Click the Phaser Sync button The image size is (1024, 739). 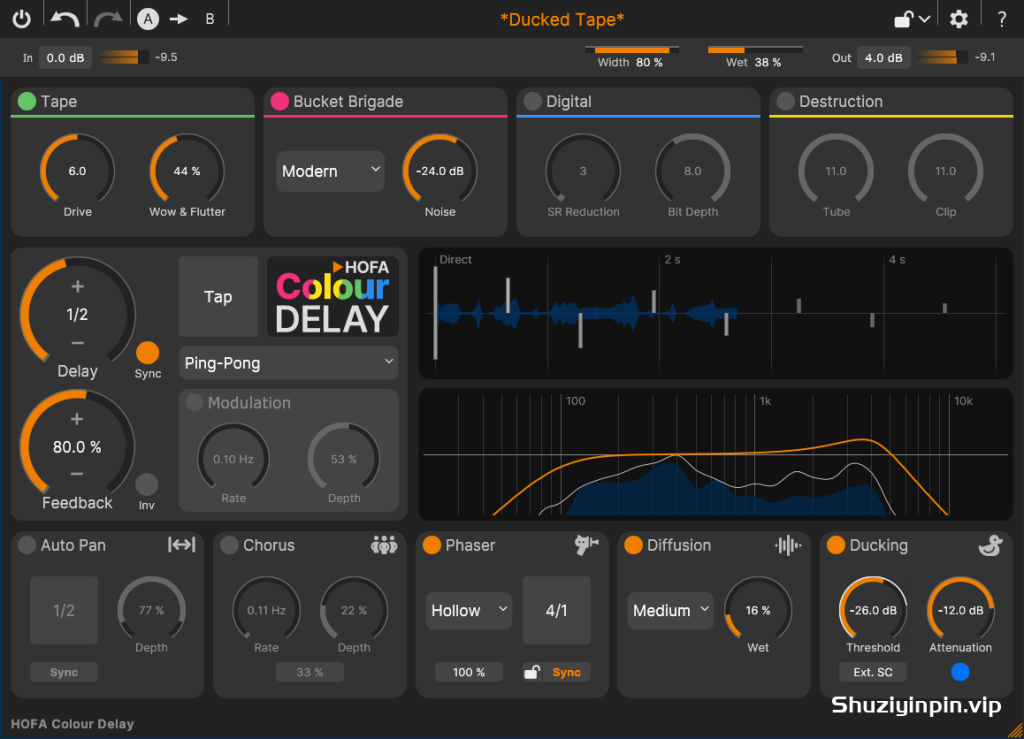566,672
